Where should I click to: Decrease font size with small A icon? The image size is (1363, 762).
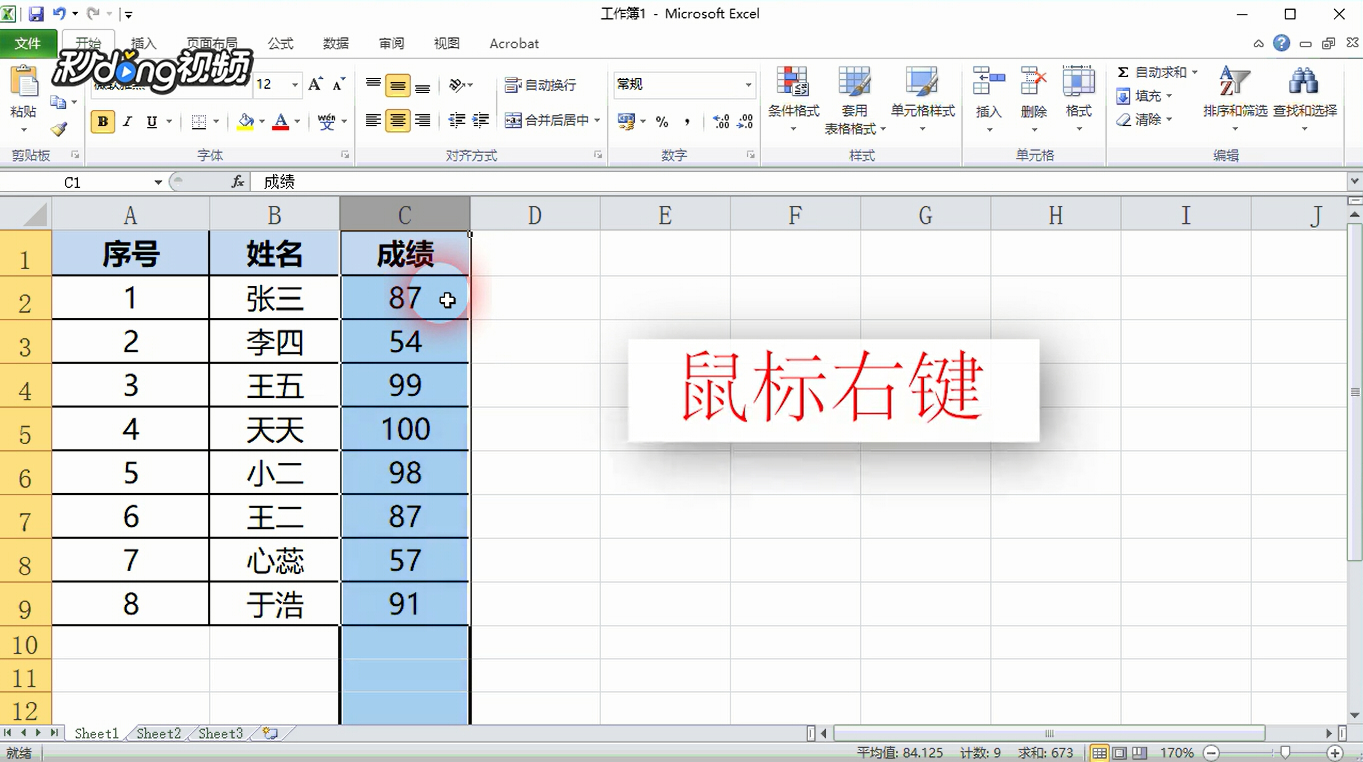(x=338, y=85)
